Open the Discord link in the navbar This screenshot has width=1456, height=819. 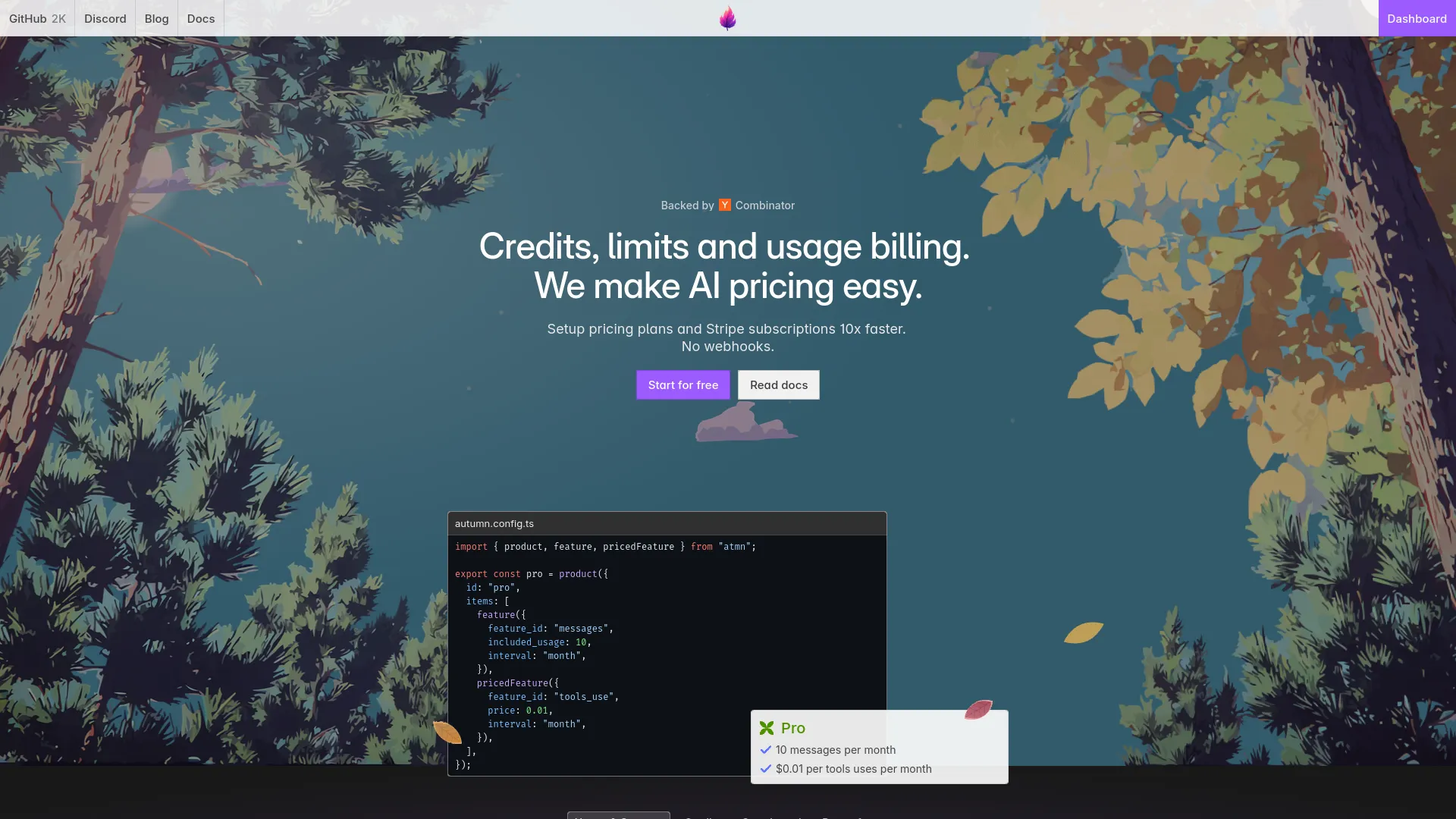click(105, 18)
